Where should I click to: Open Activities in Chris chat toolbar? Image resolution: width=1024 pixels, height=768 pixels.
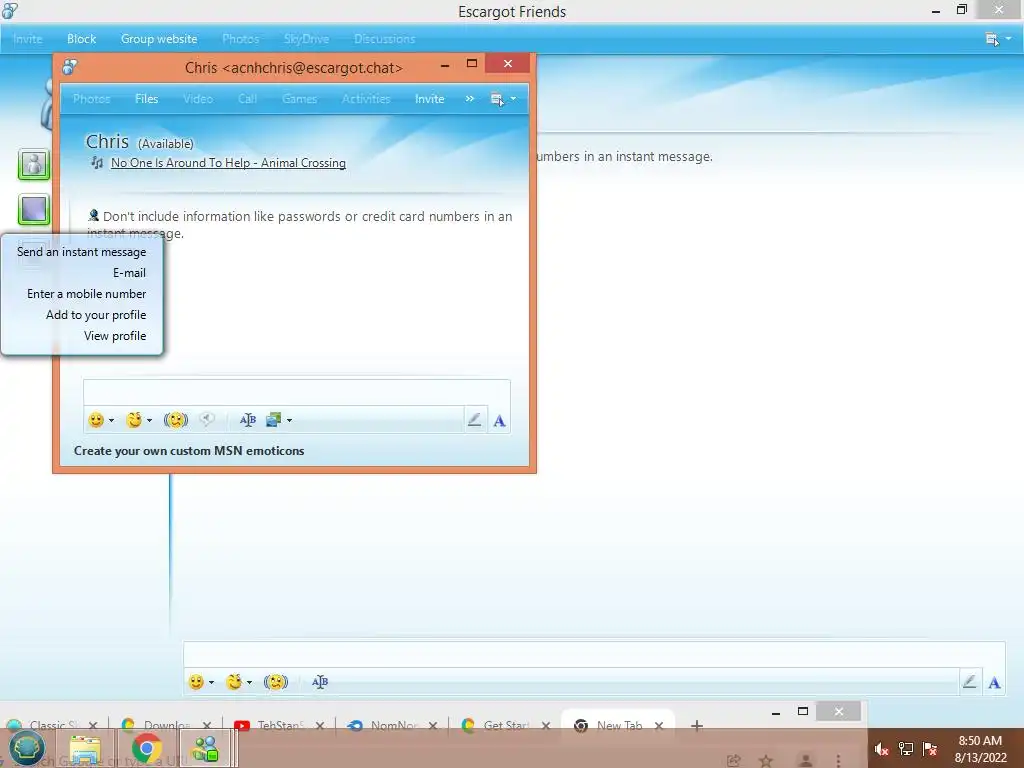pos(366,99)
